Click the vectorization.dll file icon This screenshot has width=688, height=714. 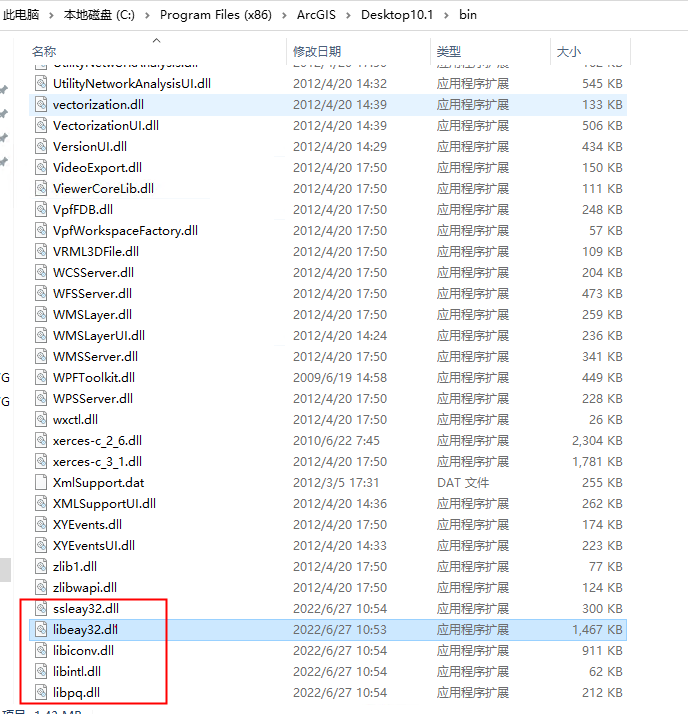click(41, 105)
